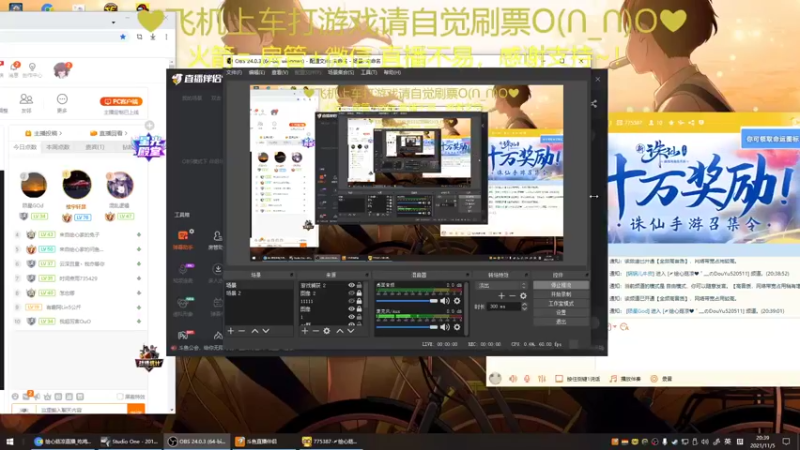This screenshot has width=800, height=450.
Task: Click 你可领取命运图标 blue banner button
Action: tap(771, 139)
